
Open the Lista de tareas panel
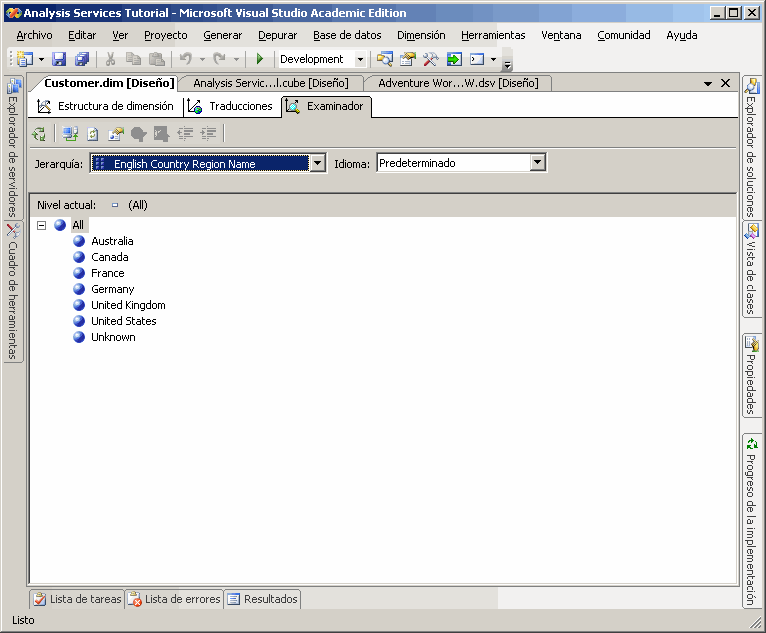click(77, 599)
